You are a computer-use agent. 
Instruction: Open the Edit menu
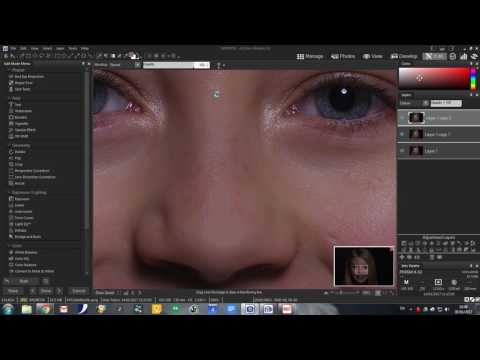pyautogui.click(x=23, y=48)
